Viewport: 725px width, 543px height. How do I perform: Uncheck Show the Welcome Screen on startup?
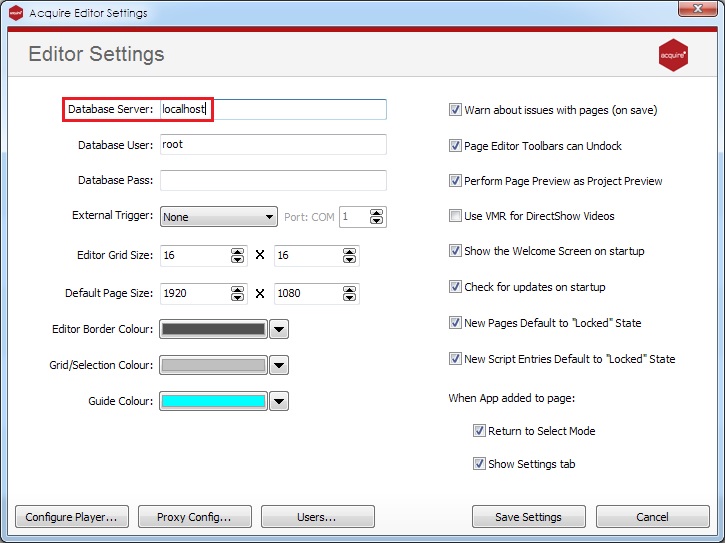[455, 251]
